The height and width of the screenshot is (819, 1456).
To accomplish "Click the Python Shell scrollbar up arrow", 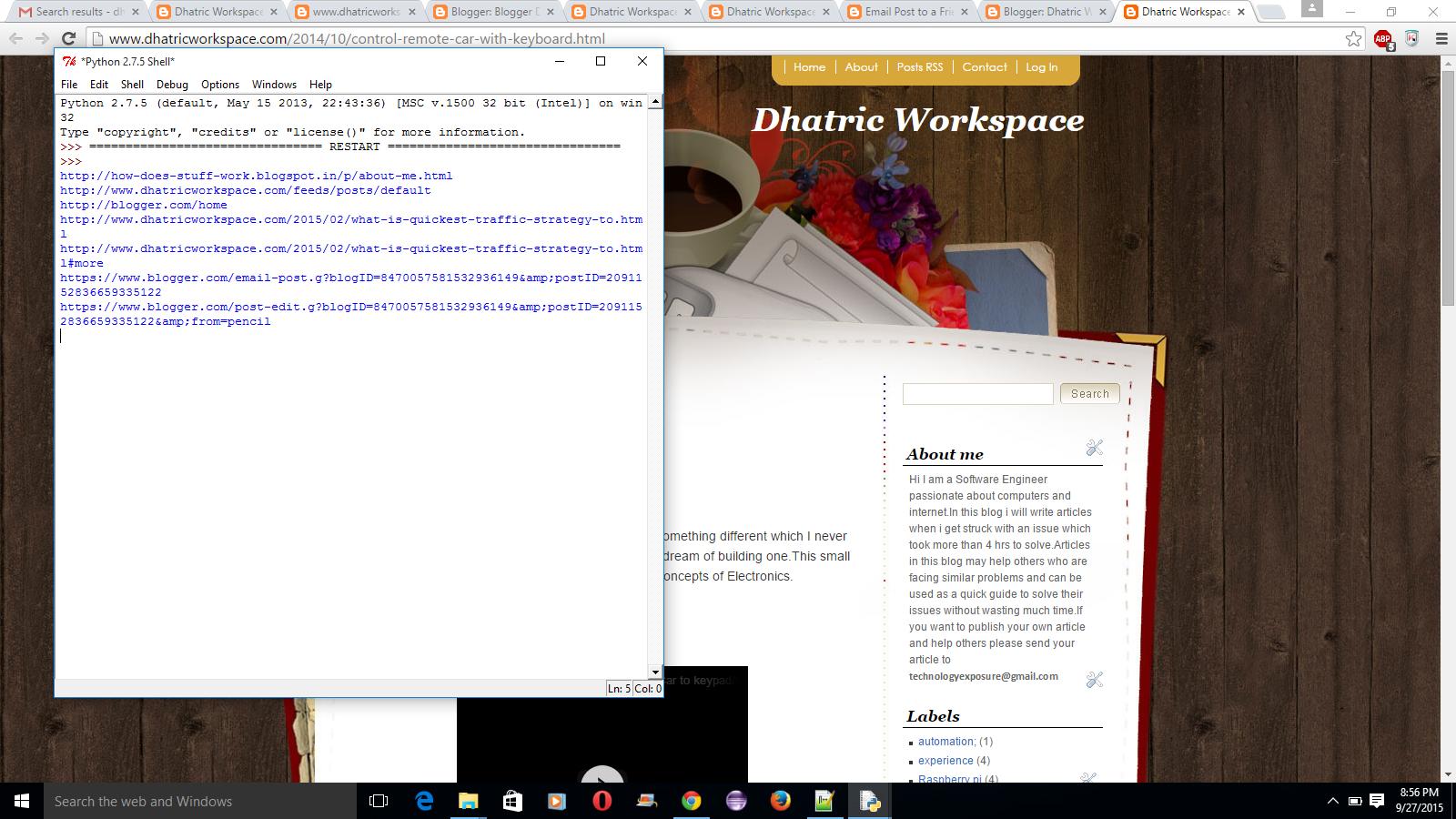I will click(655, 102).
